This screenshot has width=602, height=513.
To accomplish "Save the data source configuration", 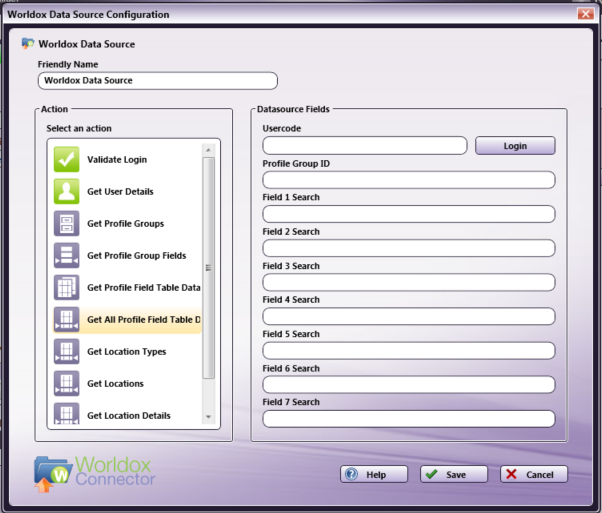I will point(454,474).
